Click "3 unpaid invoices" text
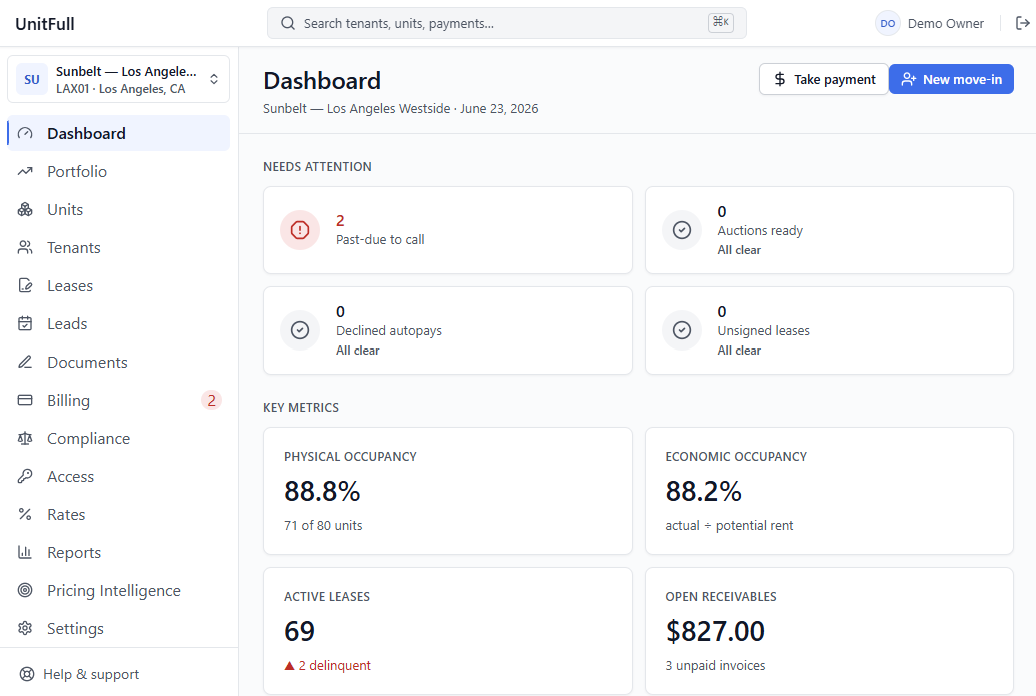 tap(716, 666)
